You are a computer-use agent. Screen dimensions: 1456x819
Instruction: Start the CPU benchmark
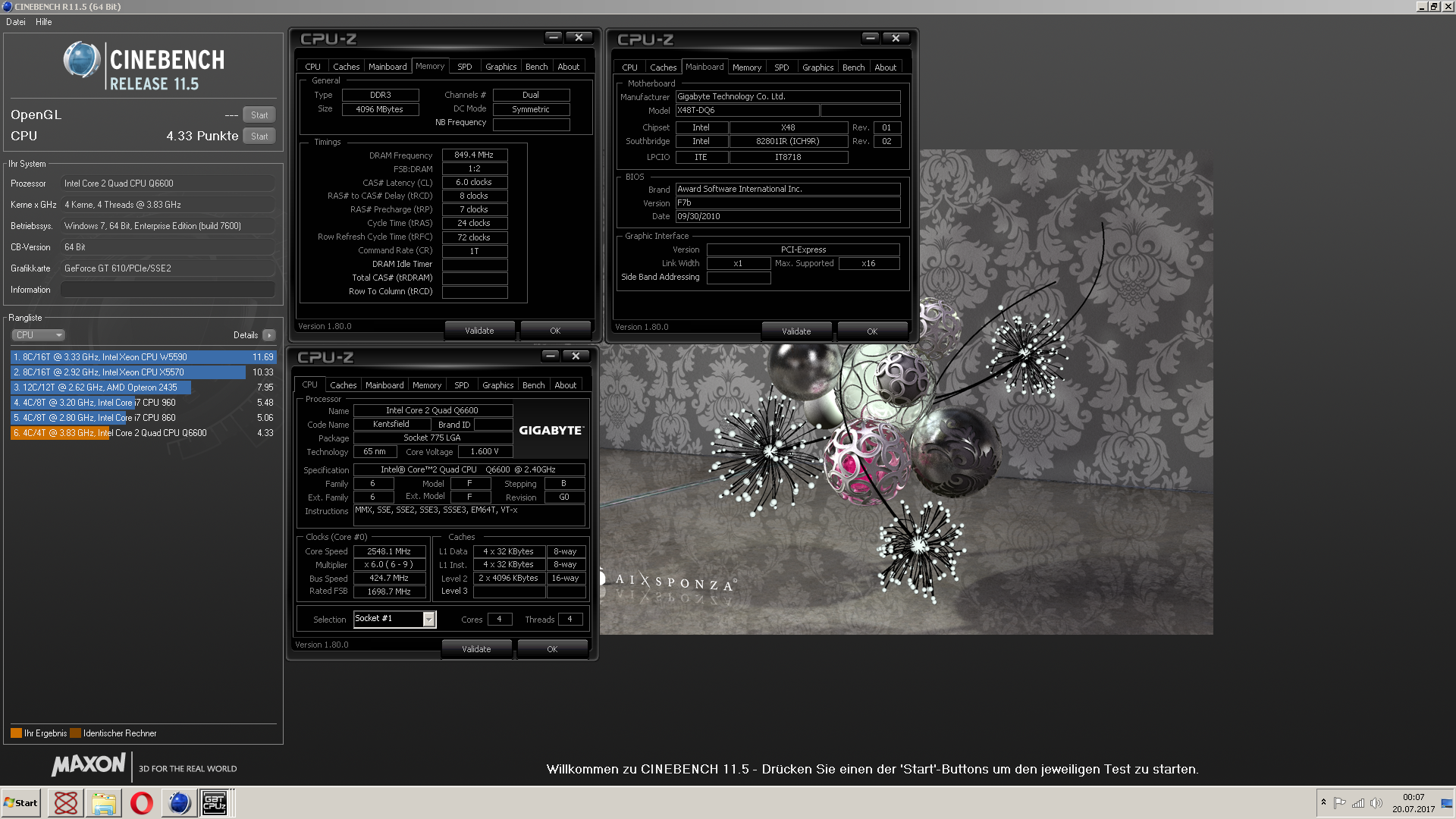[259, 136]
